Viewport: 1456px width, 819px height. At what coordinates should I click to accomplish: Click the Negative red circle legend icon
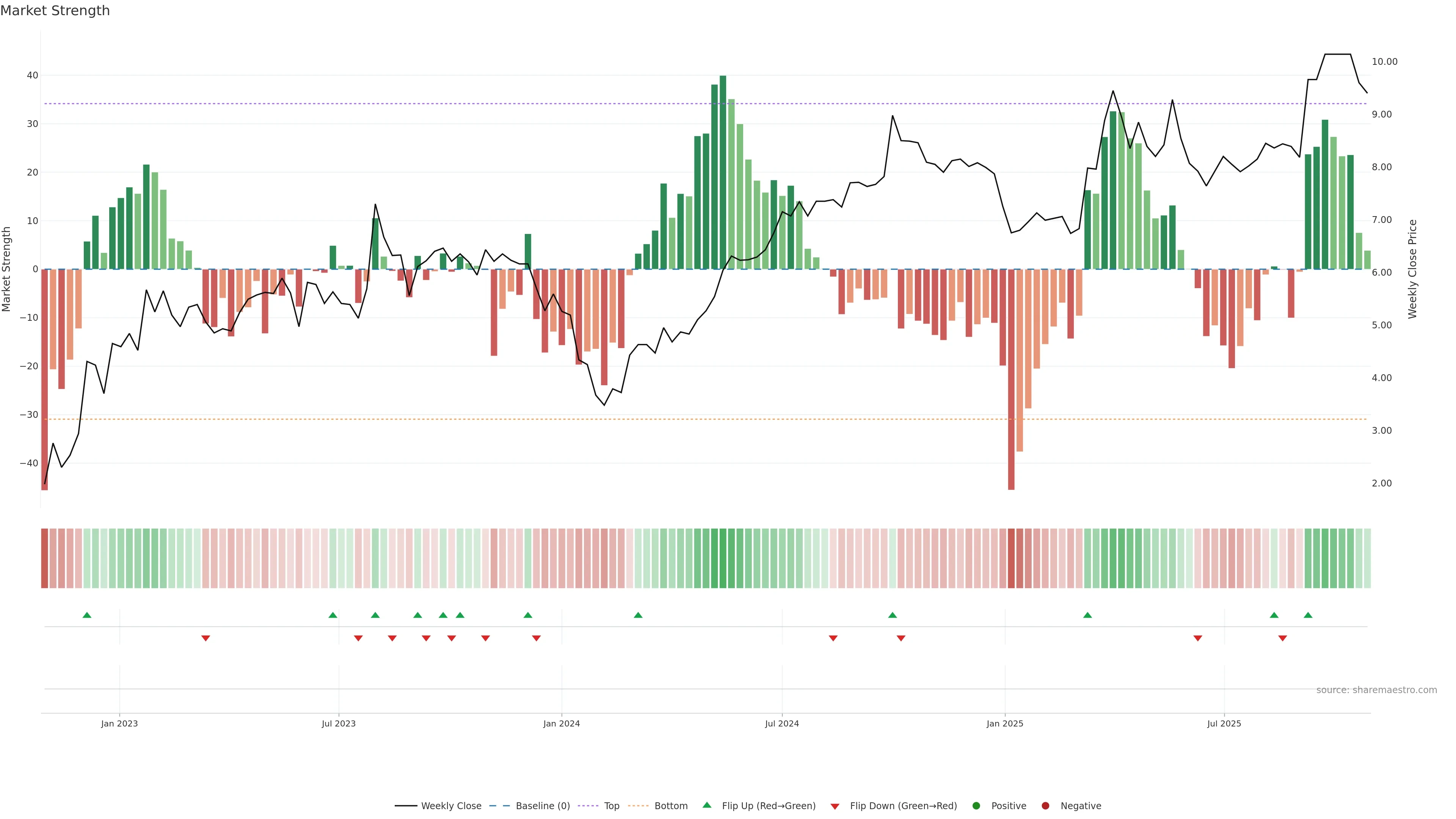1045,806
